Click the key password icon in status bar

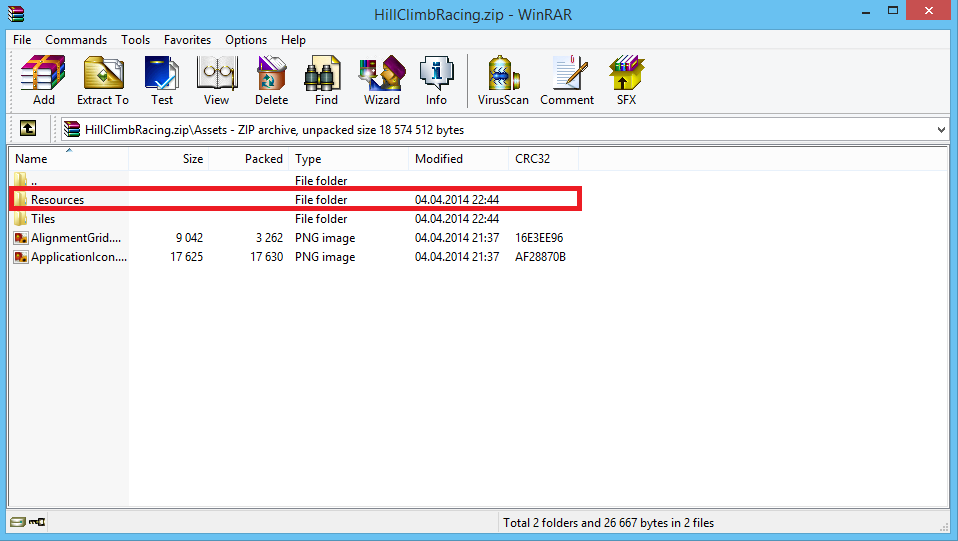coord(37,521)
